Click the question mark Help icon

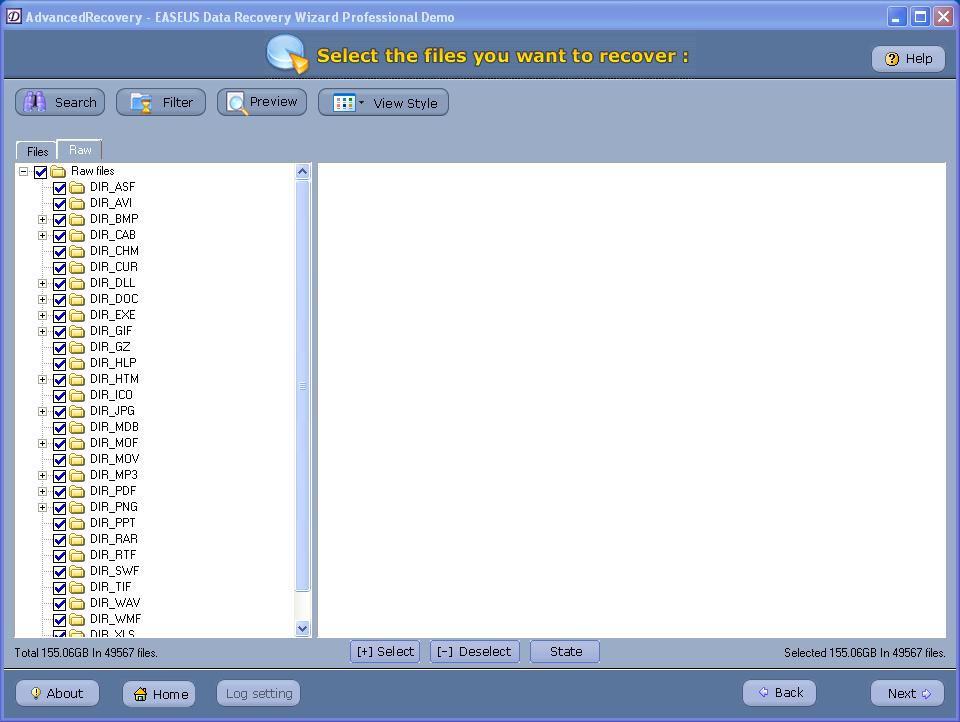pyautogui.click(x=892, y=59)
